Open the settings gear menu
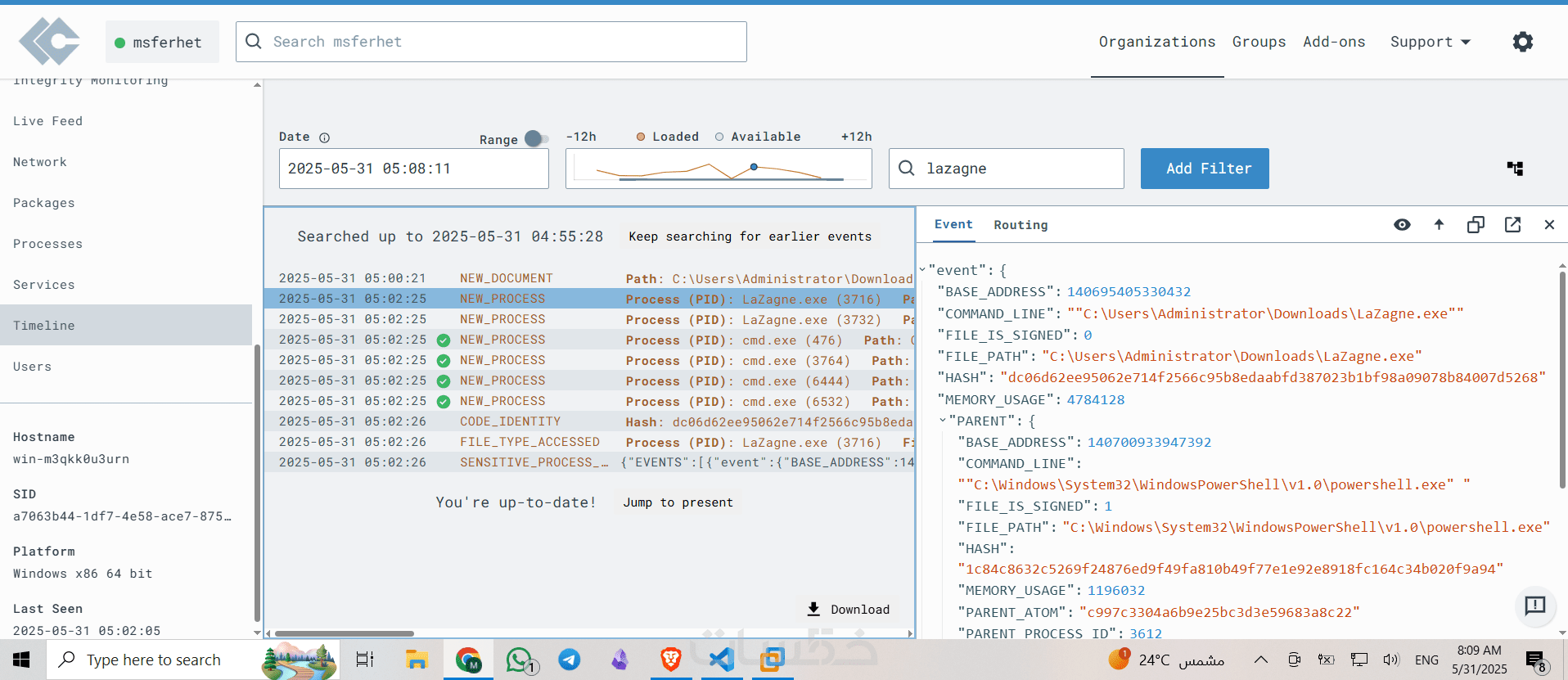Viewport: 1568px width, 680px height. (1522, 42)
